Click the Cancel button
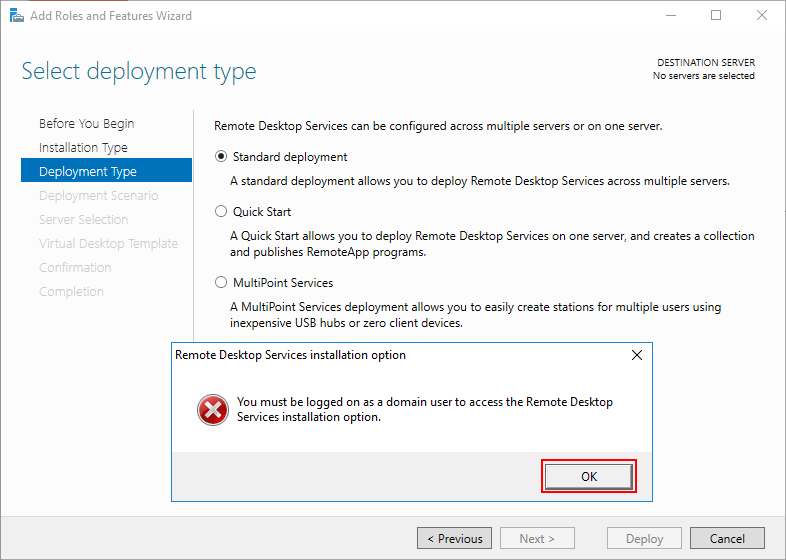The height and width of the screenshot is (560, 786). point(727,538)
